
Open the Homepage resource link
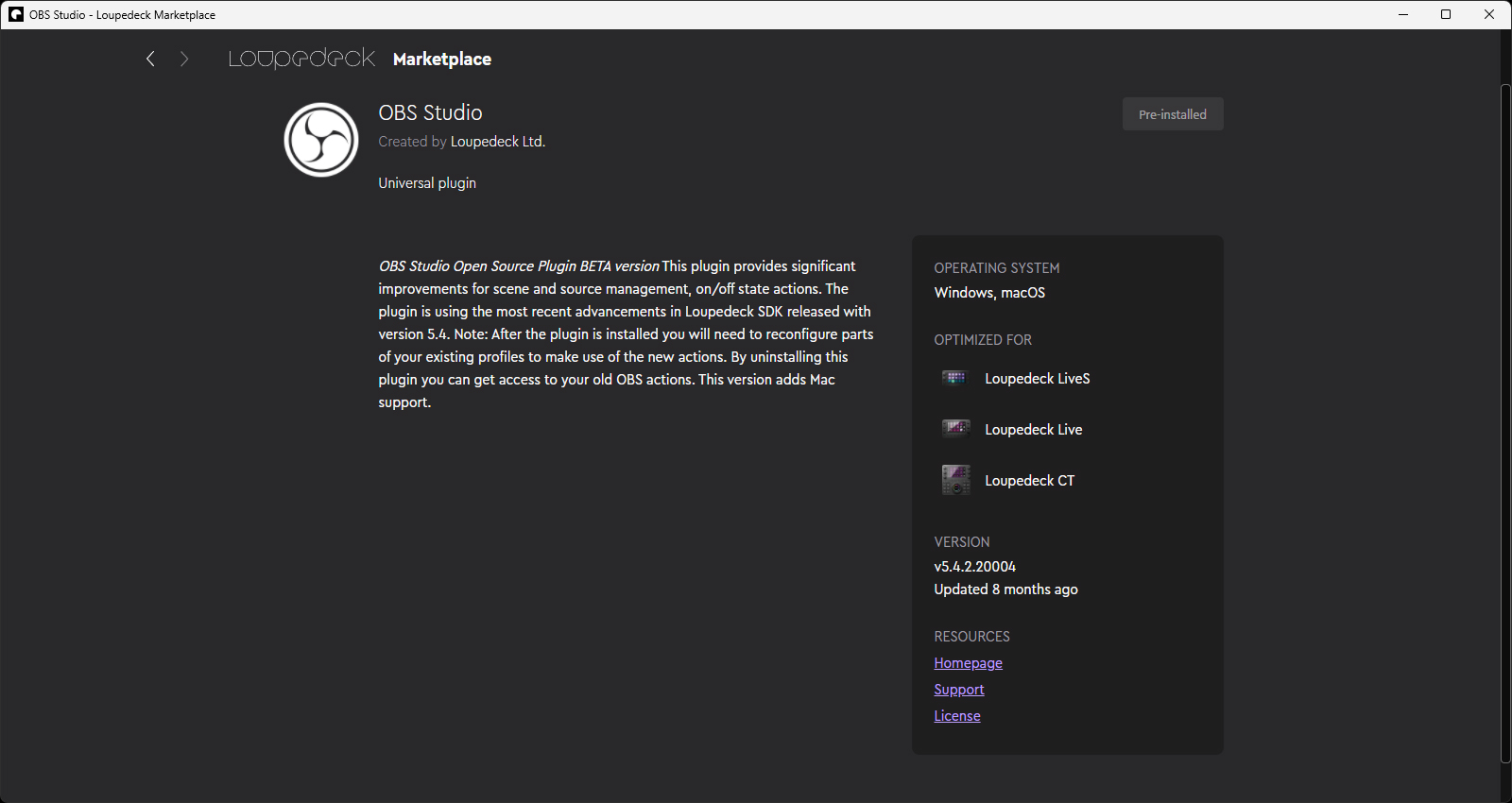968,663
